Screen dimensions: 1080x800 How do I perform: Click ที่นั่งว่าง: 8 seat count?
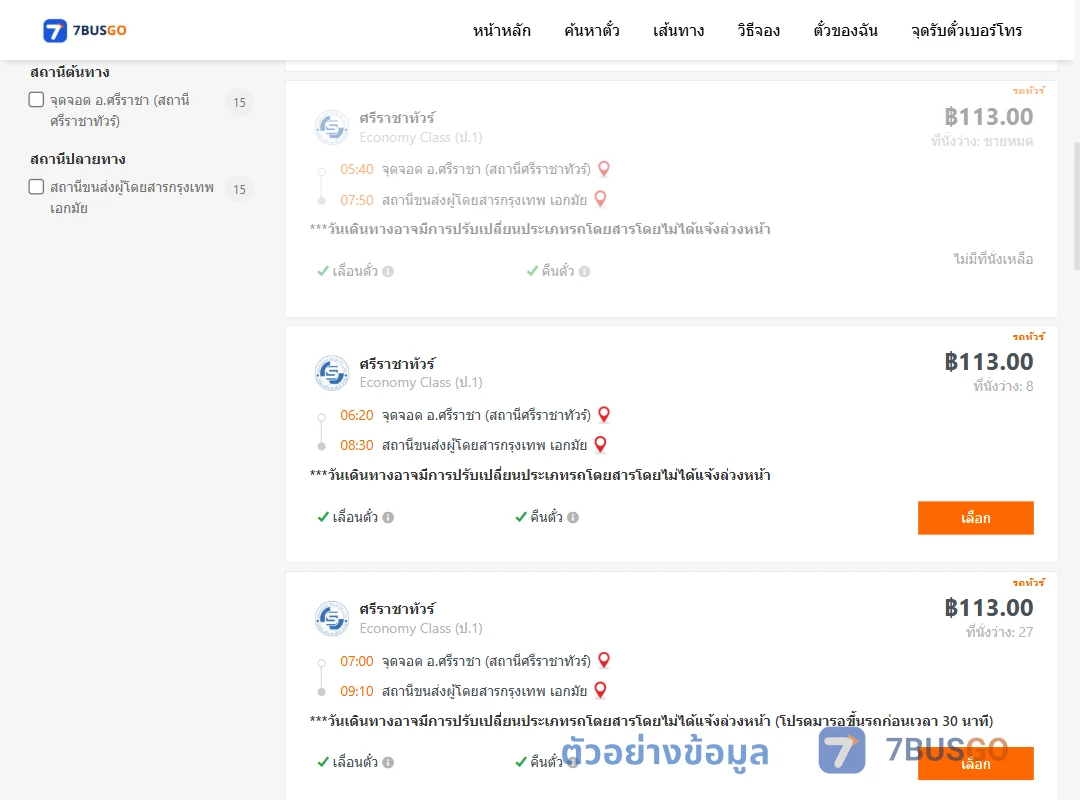pyautogui.click(x=1003, y=386)
